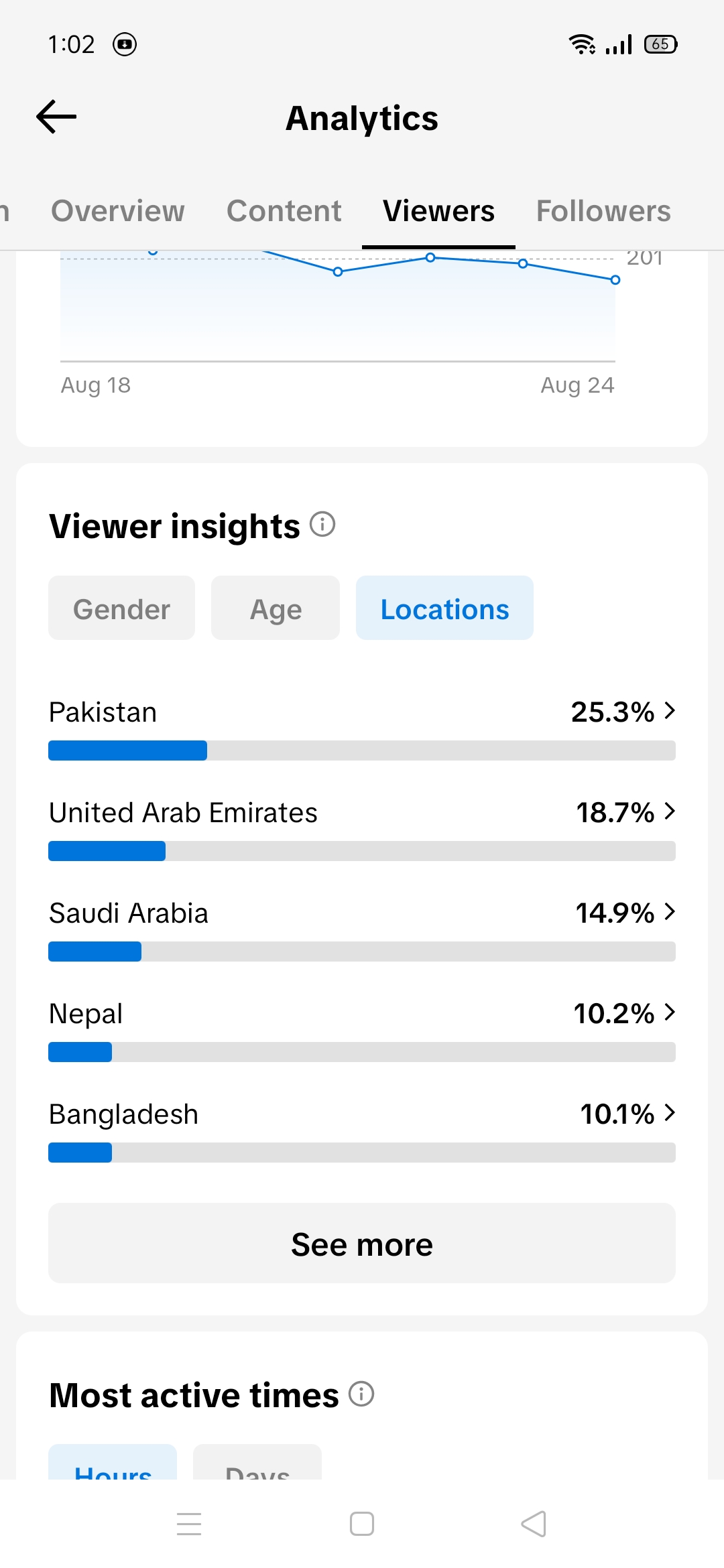Viewport: 724px width, 1568px height.
Task: Tap the See more button
Action: point(362,1243)
